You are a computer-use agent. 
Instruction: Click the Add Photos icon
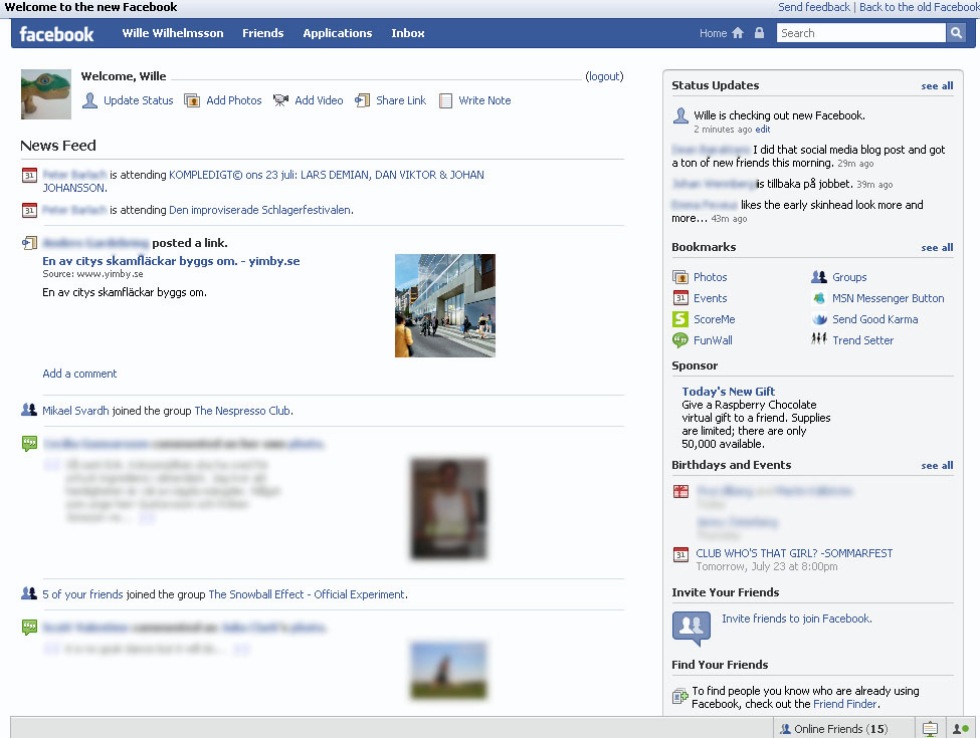(192, 101)
